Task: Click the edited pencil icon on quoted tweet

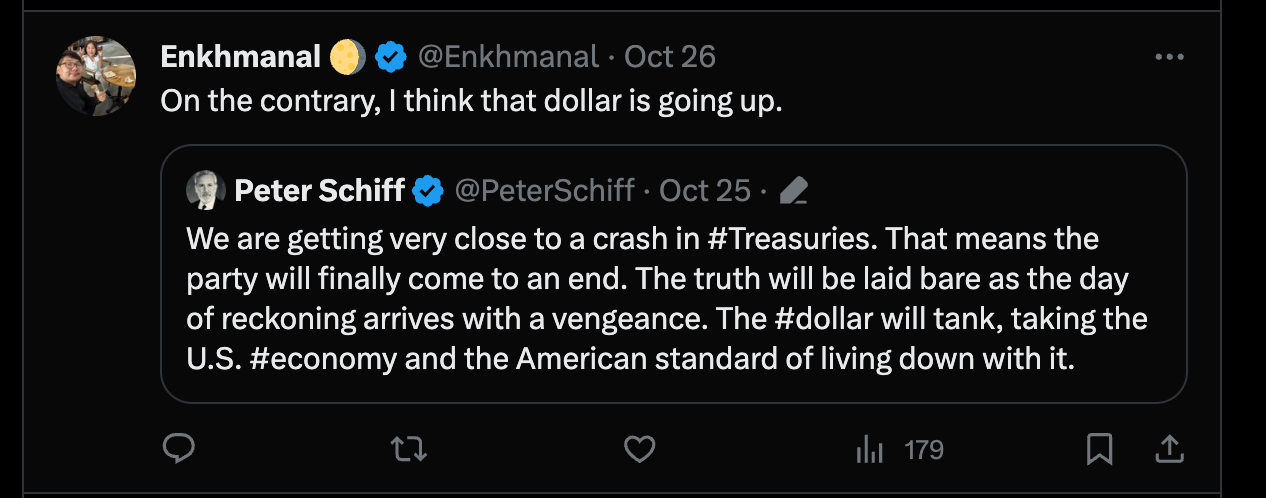Action: 793,190
